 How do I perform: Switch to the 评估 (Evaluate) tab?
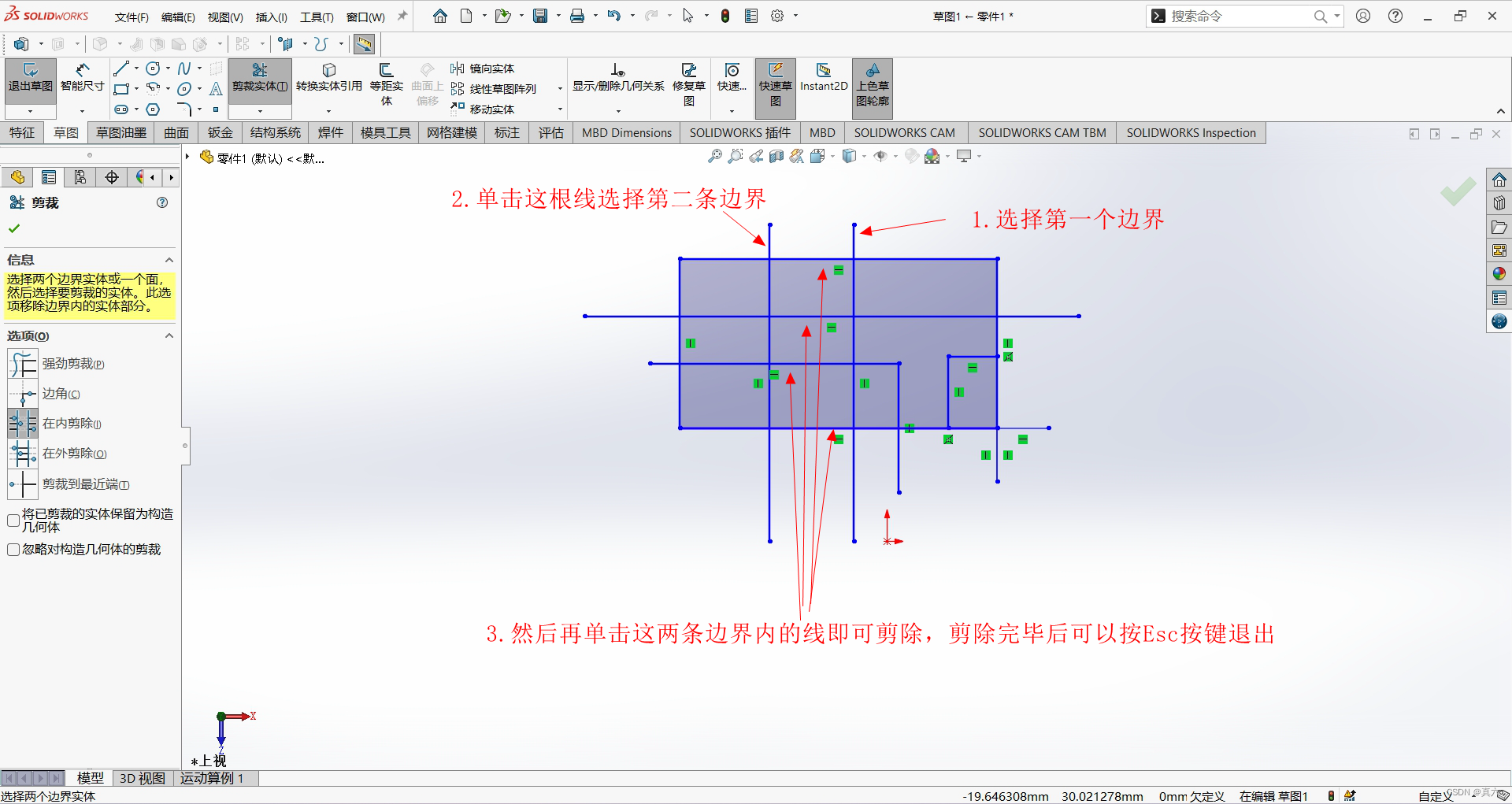coord(551,133)
